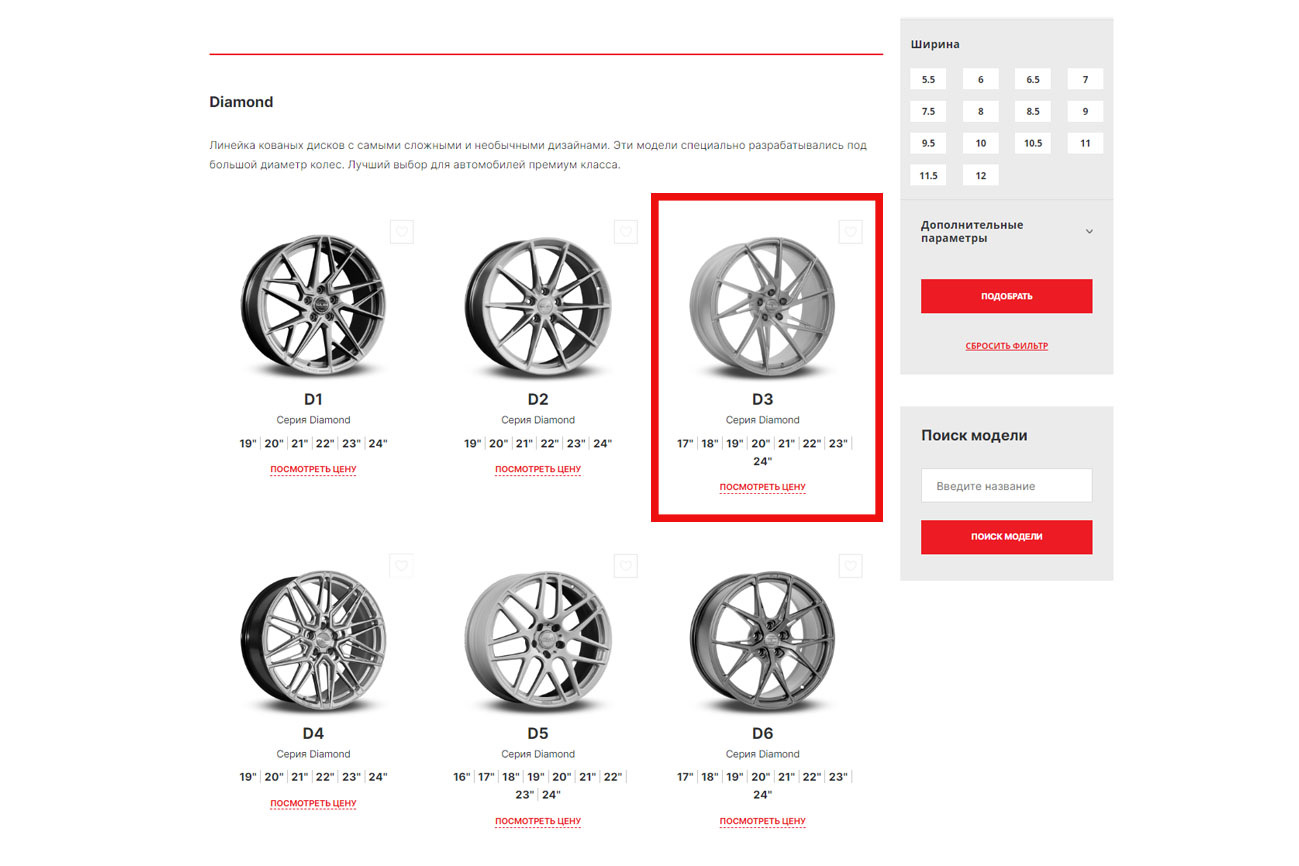Add D1 wheel to favorites heart icon

click(401, 232)
